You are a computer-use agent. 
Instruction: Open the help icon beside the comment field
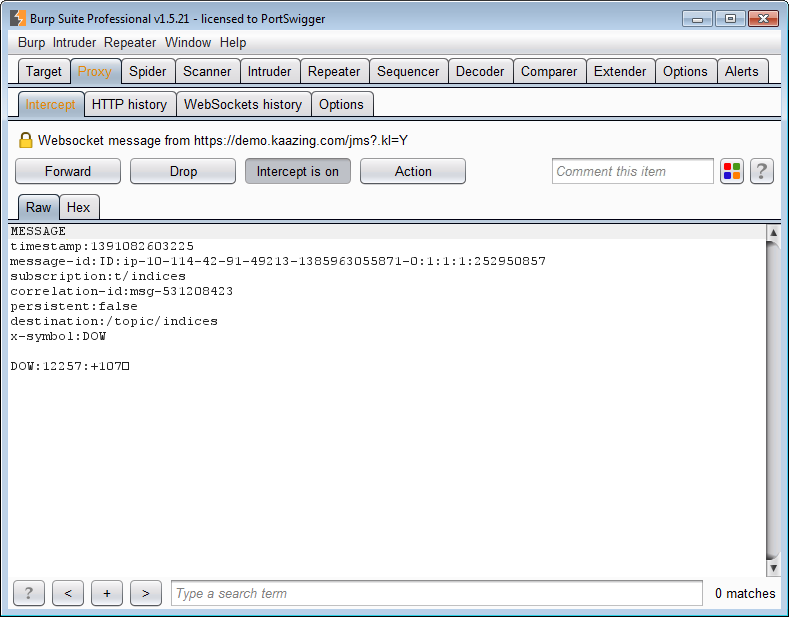tap(762, 172)
